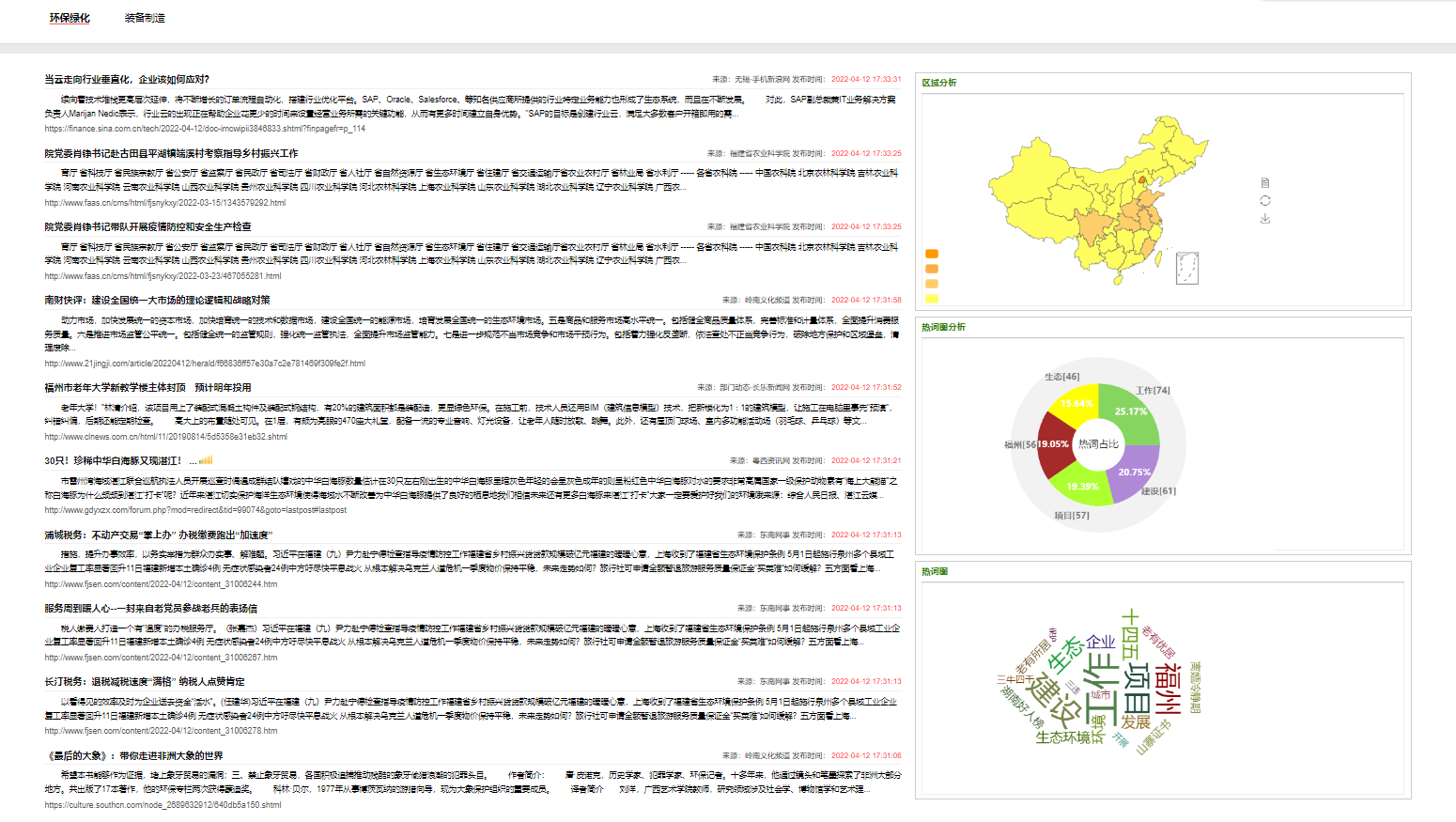Click the word 发展 in the word cloud

tap(1136, 721)
